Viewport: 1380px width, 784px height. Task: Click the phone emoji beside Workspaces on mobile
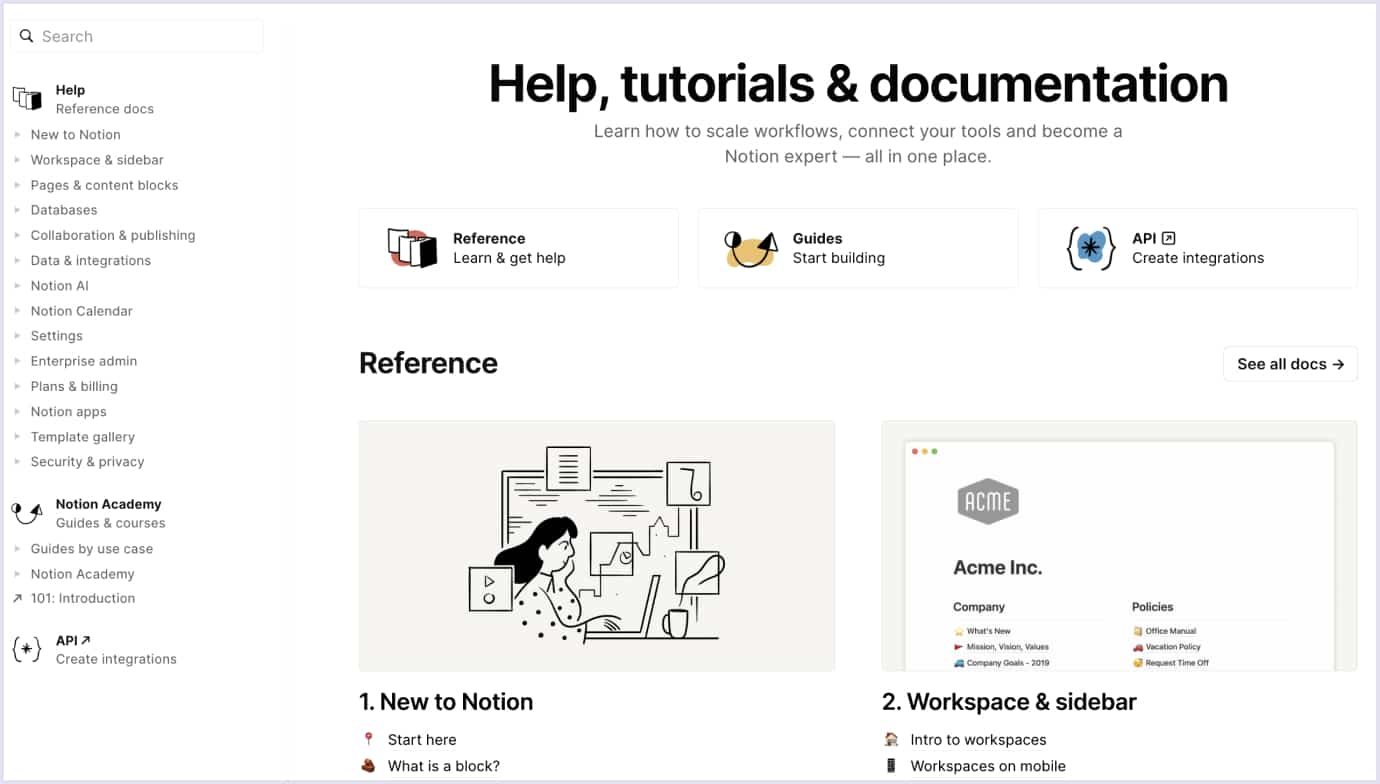point(891,766)
